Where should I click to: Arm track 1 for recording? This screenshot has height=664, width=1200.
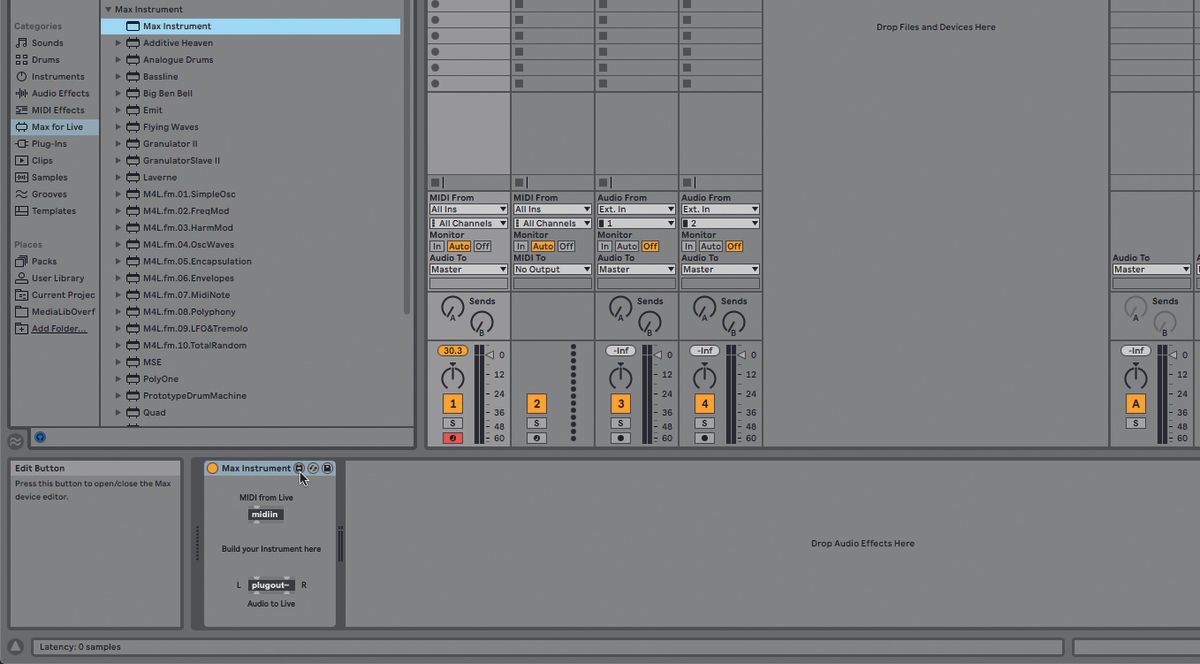(452, 437)
